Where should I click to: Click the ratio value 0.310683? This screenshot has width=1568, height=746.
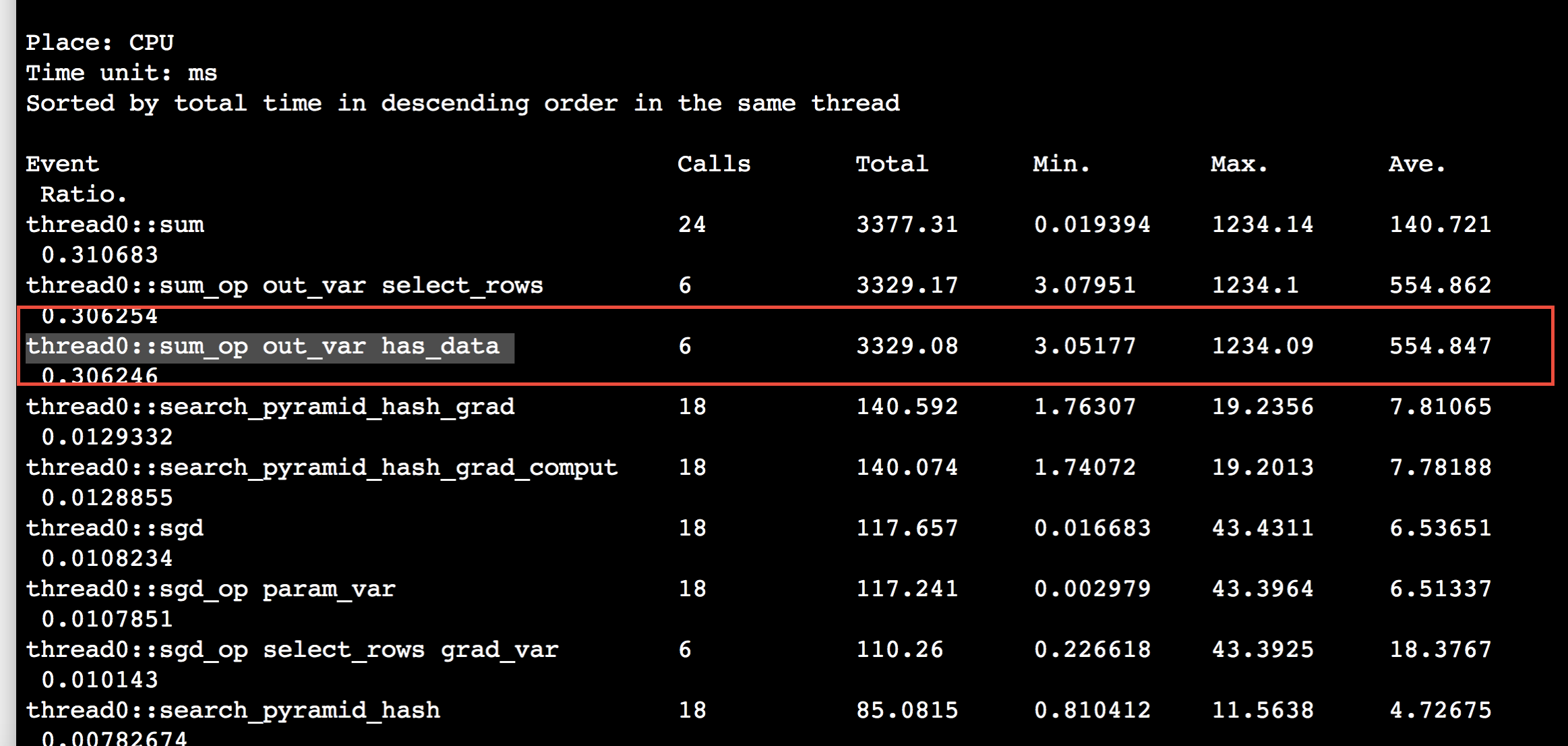100,255
